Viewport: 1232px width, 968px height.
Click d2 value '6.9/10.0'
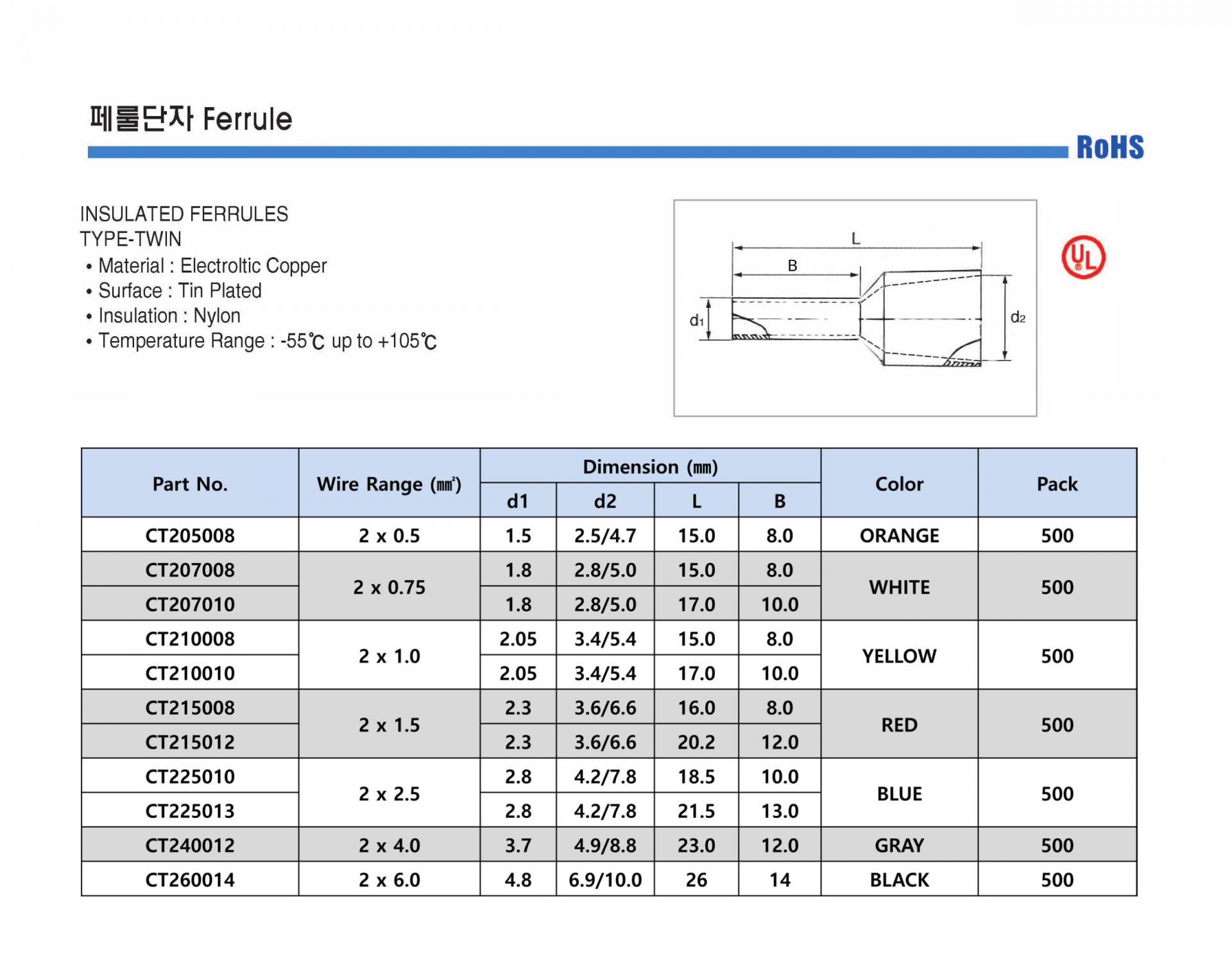pyautogui.click(x=605, y=879)
